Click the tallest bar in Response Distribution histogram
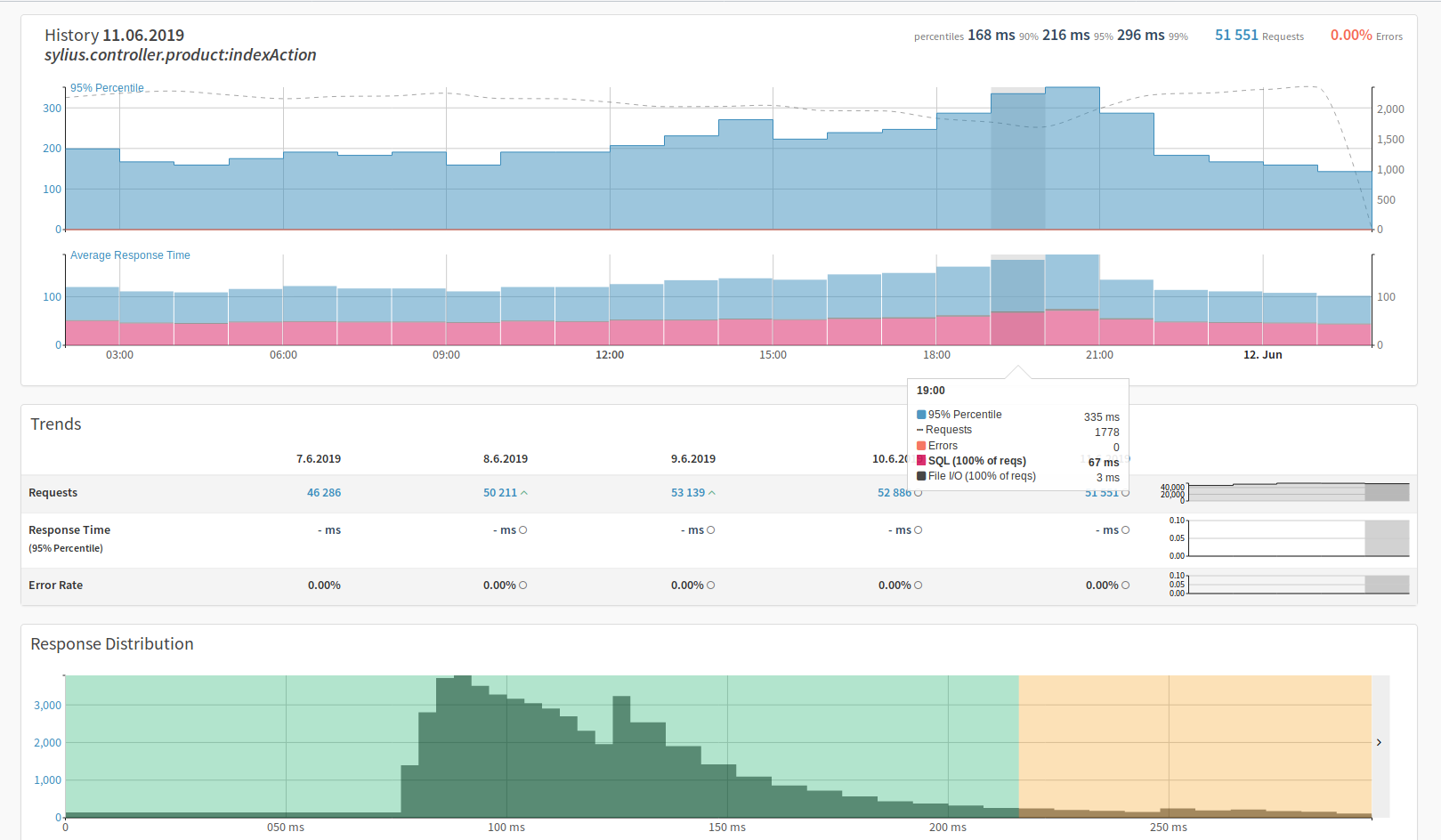Viewport: 1441px width, 840px height. [x=463, y=747]
